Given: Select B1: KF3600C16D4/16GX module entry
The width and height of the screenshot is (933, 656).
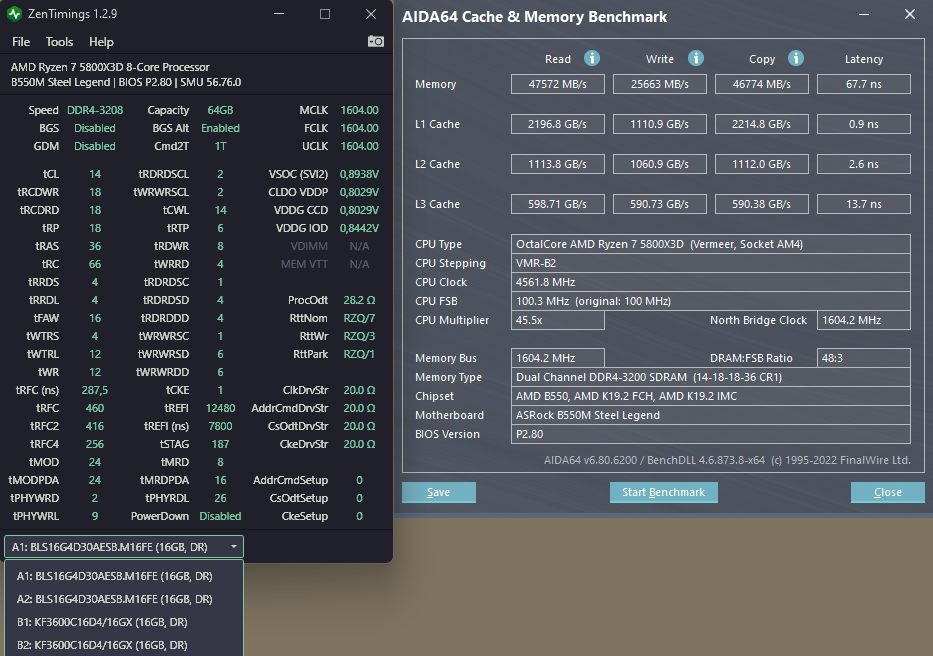Looking at the screenshot, I should pos(124,622).
